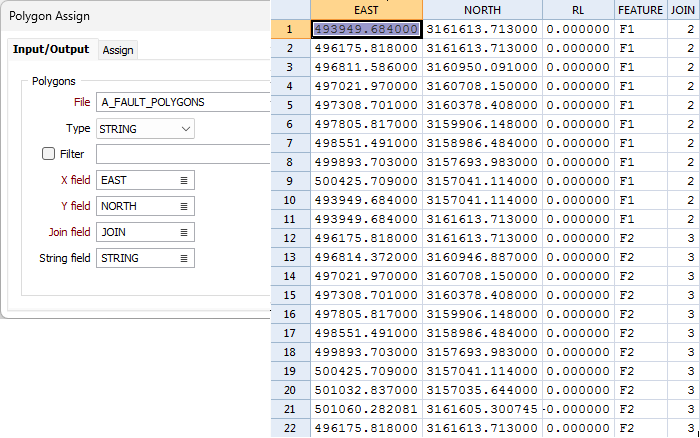
Task: Click NORTH cell 3160708.150000 in row 4
Action: pyautogui.click(x=483, y=86)
